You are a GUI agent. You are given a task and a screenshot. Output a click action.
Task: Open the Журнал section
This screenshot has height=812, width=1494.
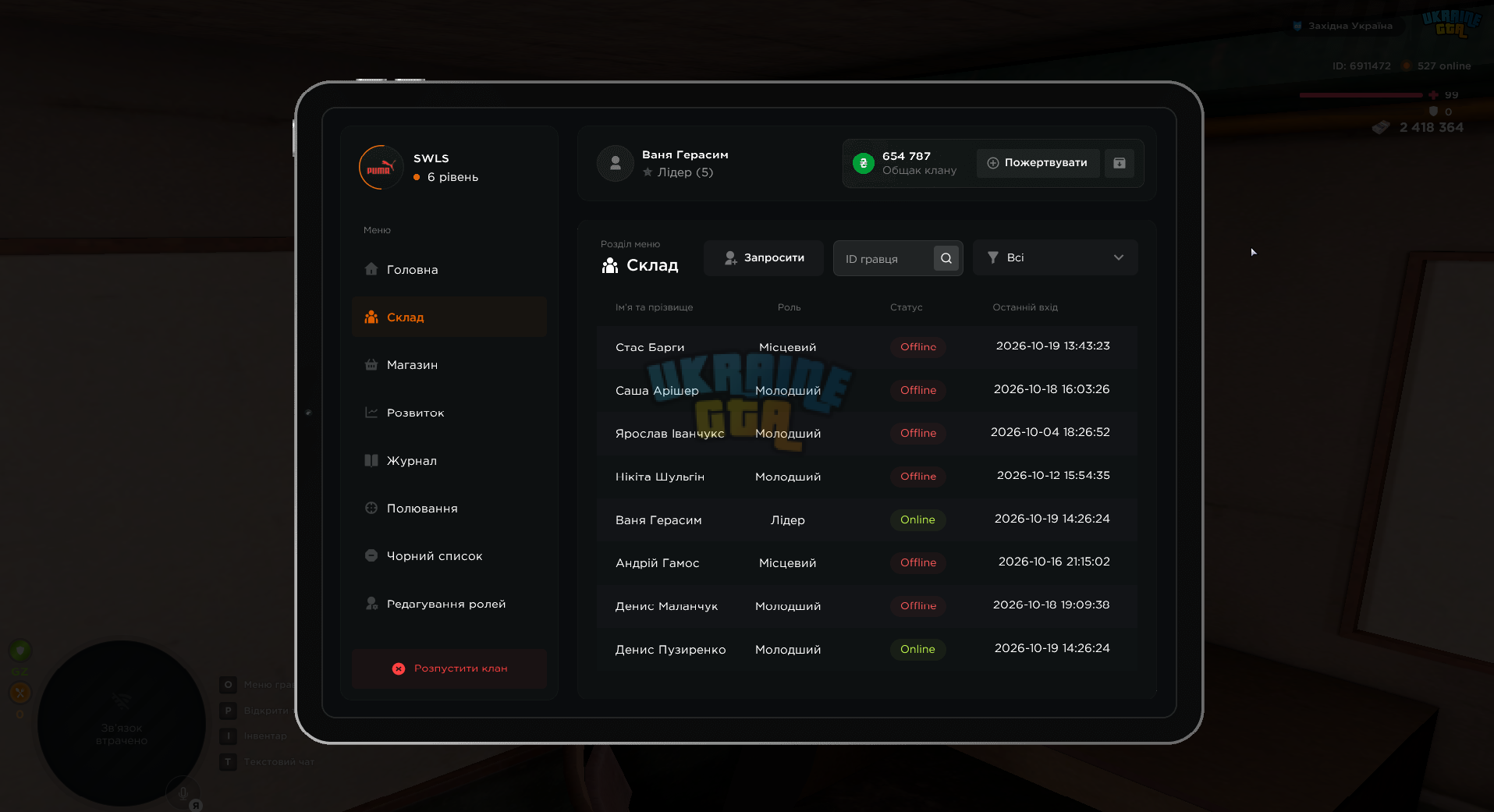449,461
